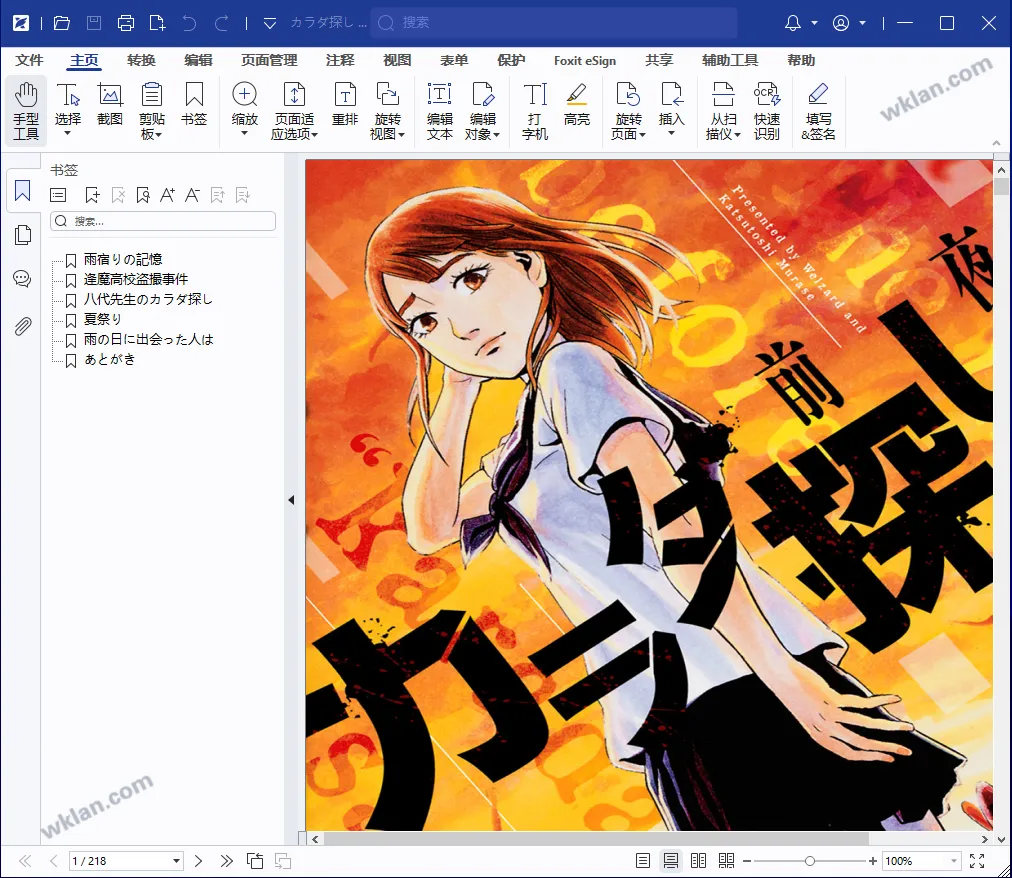Open the user account icon
Image resolution: width=1012 pixels, height=878 pixels.
(x=841, y=23)
